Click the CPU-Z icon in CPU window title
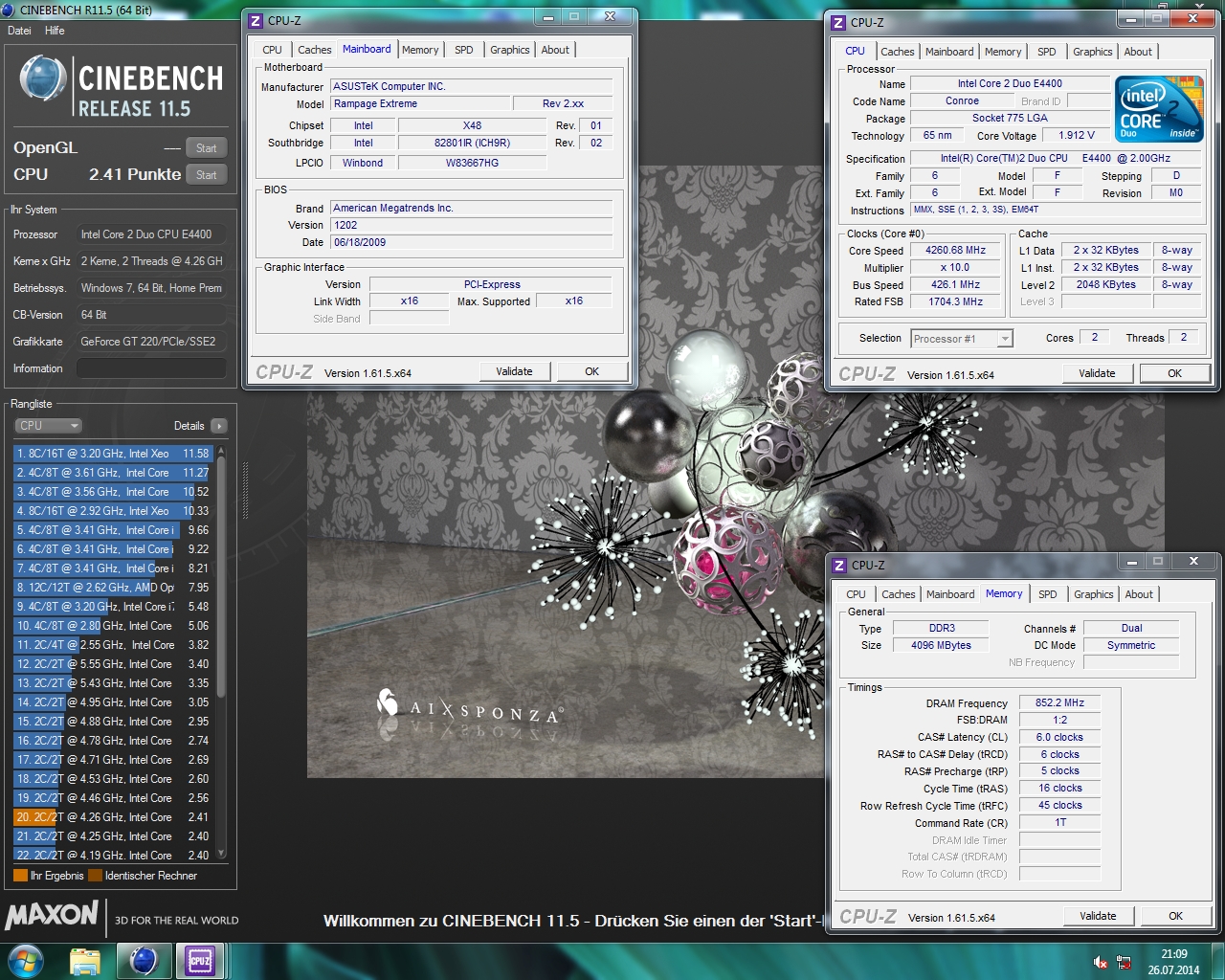Screen dimensions: 1225x980 [838, 22]
